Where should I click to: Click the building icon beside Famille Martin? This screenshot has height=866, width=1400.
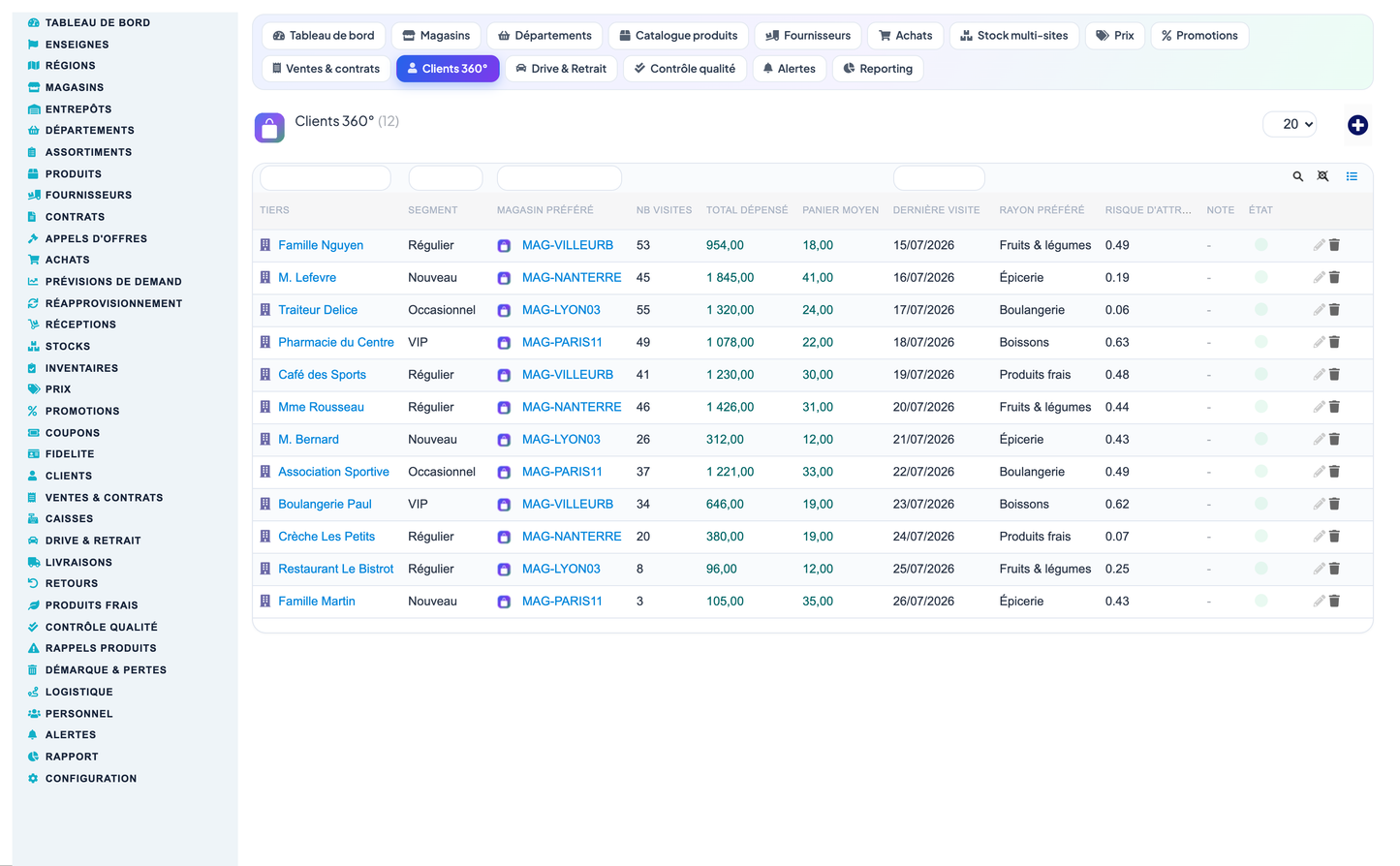[265, 601]
